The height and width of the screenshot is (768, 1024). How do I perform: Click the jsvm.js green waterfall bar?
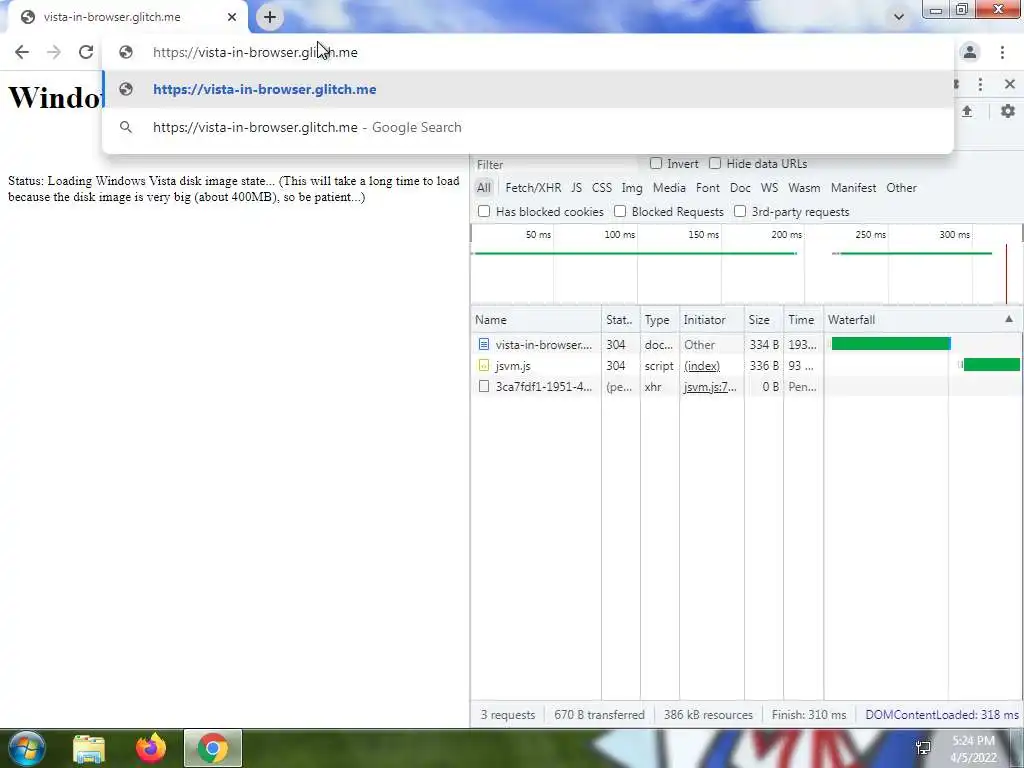point(991,364)
